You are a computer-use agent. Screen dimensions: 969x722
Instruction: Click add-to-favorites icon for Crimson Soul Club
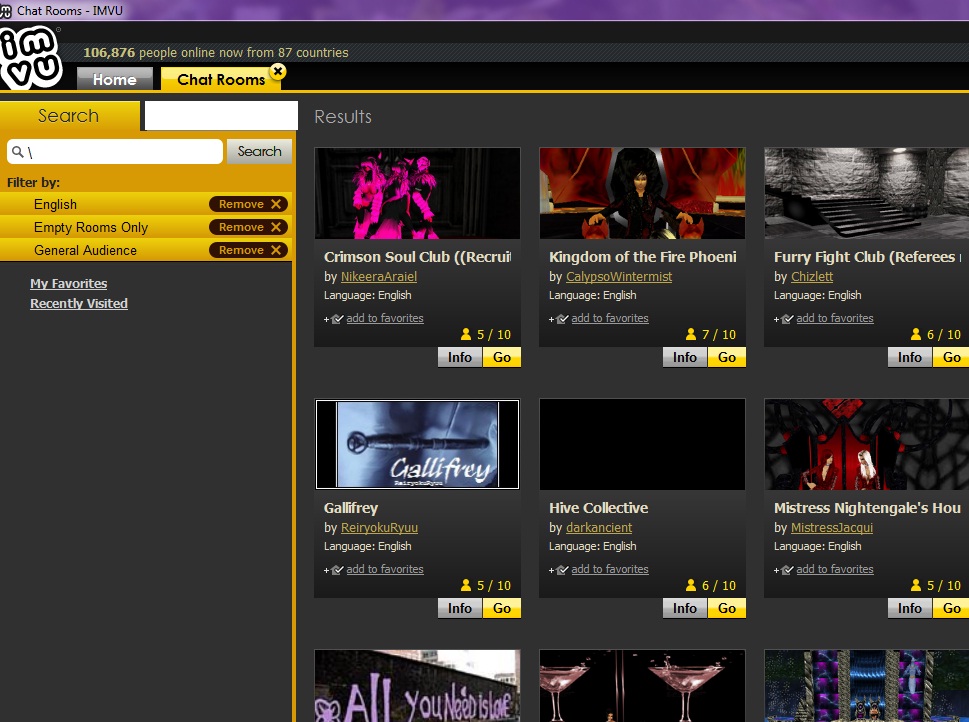point(335,319)
